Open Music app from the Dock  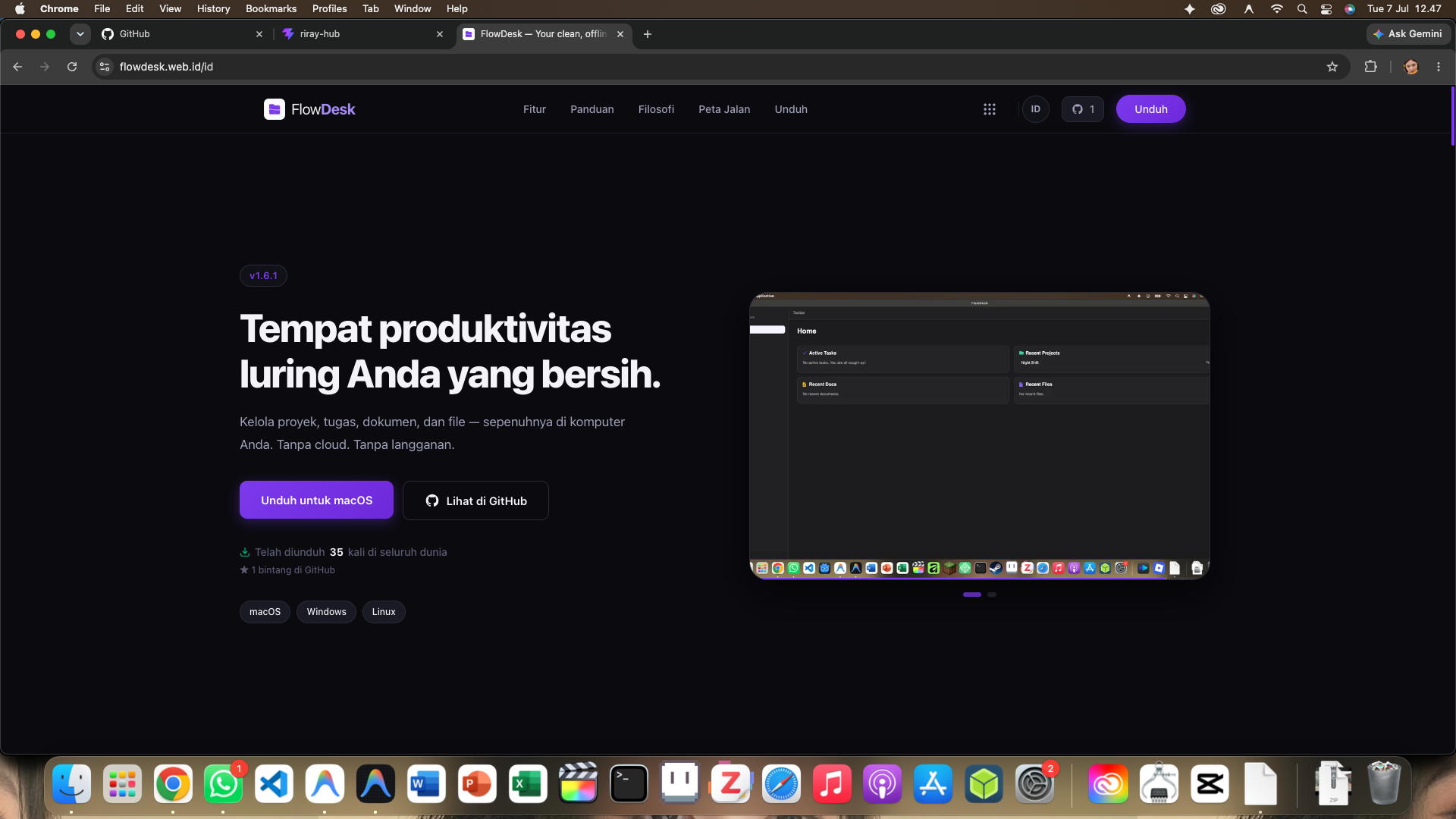(x=832, y=784)
